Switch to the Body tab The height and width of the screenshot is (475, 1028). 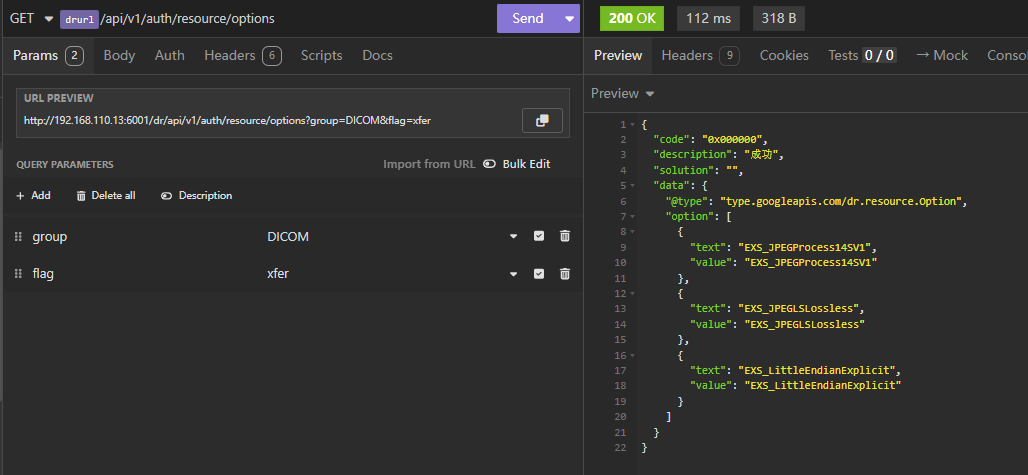(x=119, y=56)
